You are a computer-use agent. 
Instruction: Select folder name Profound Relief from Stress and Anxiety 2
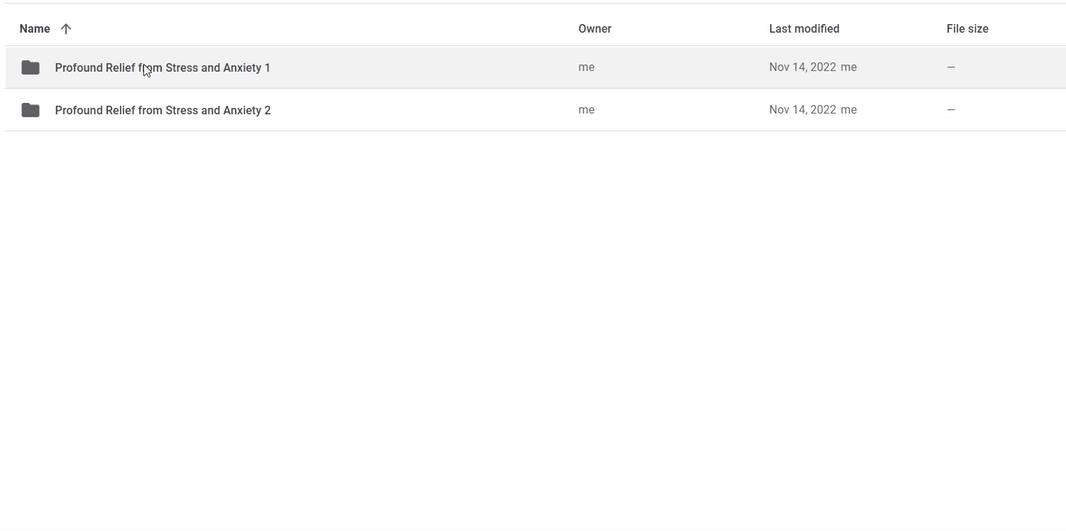pyautogui.click(x=162, y=110)
